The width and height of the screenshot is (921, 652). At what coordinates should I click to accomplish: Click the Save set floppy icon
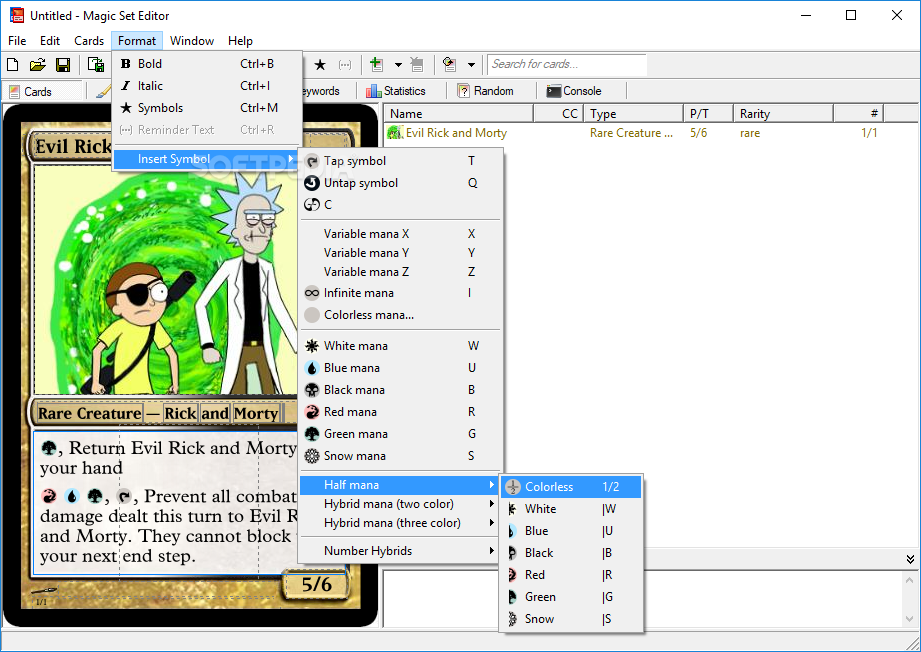[63, 65]
